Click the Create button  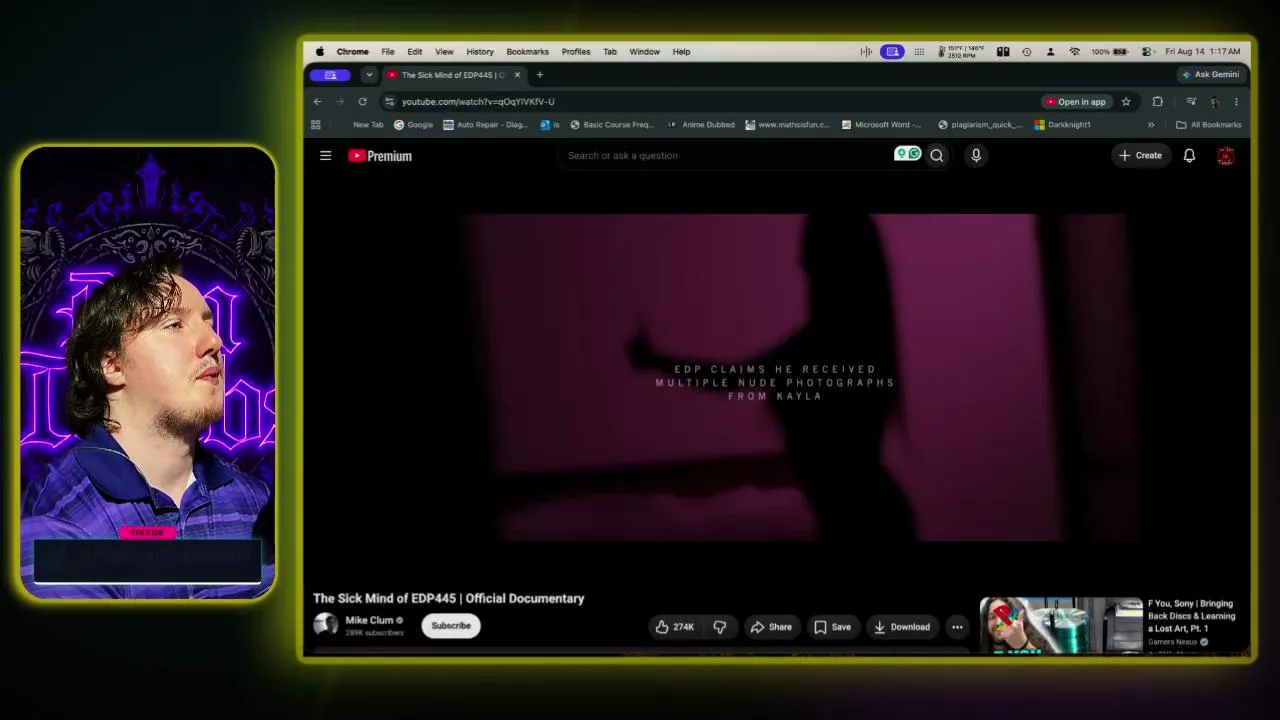click(x=1140, y=155)
